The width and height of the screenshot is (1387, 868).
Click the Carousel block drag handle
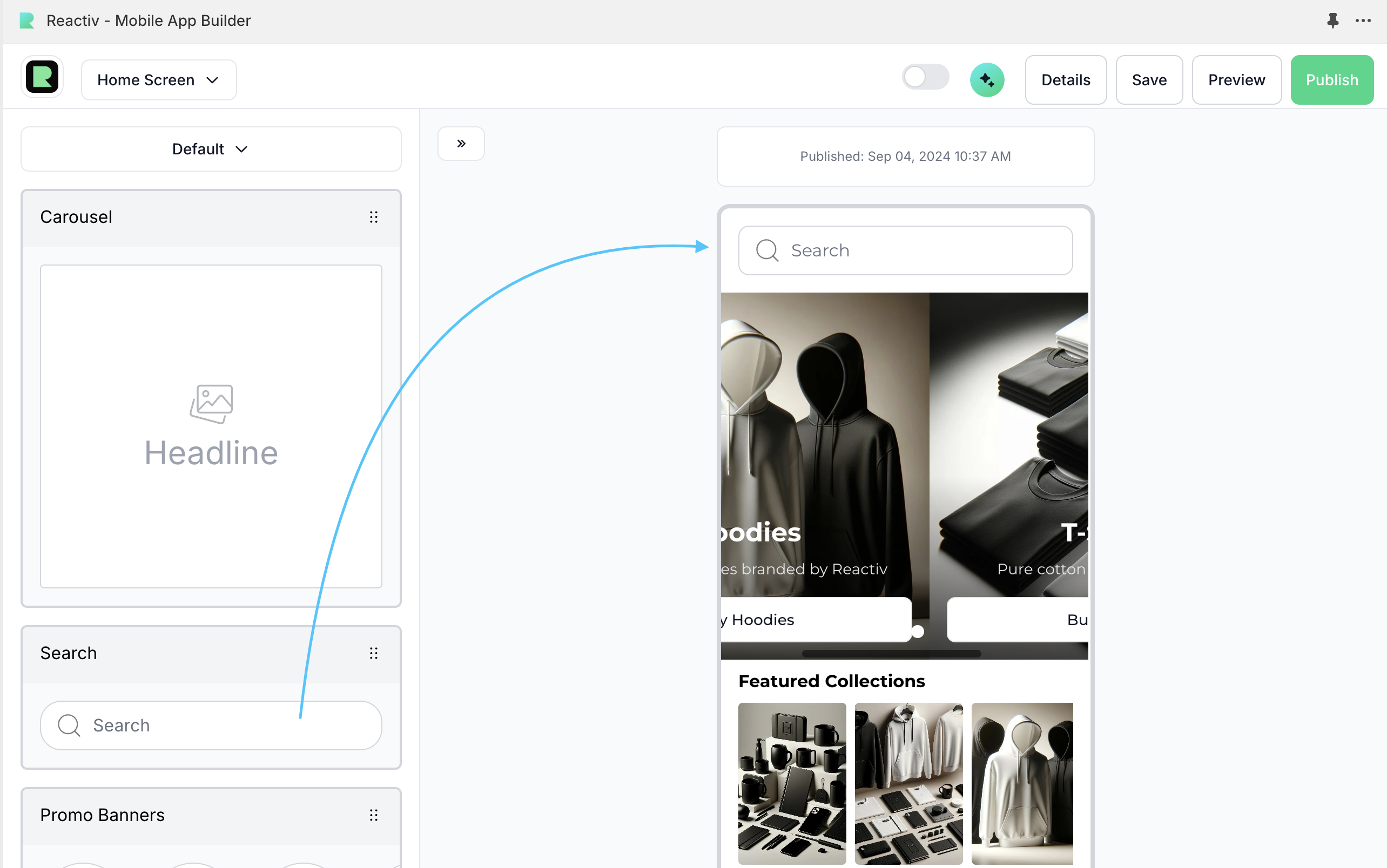[x=373, y=217]
